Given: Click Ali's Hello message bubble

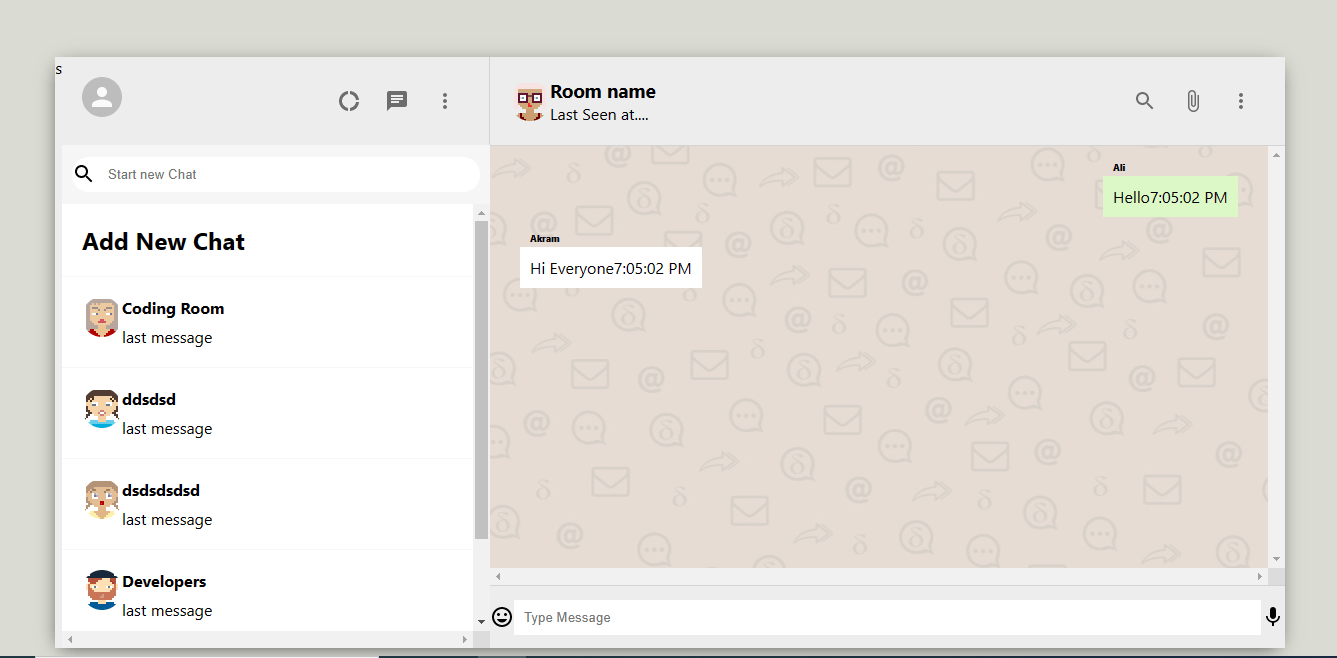Looking at the screenshot, I should pyautogui.click(x=1170, y=197).
